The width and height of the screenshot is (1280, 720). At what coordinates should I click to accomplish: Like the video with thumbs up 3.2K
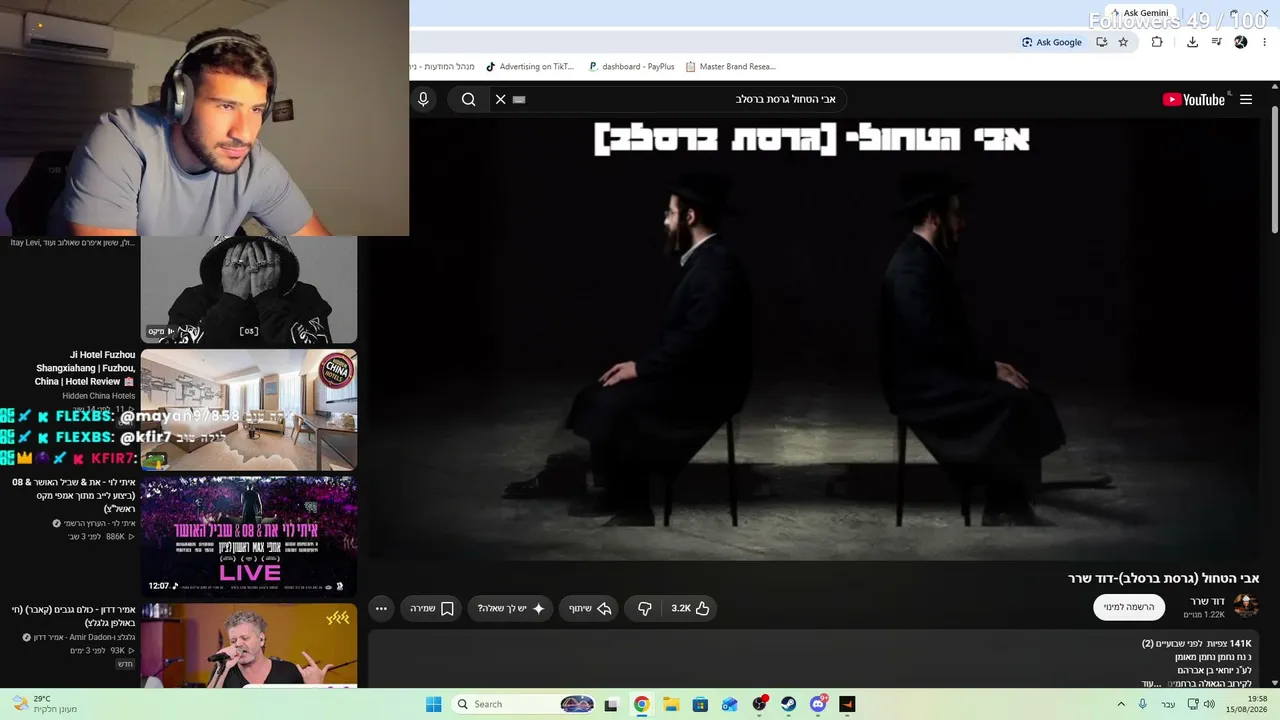pos(691,608)
